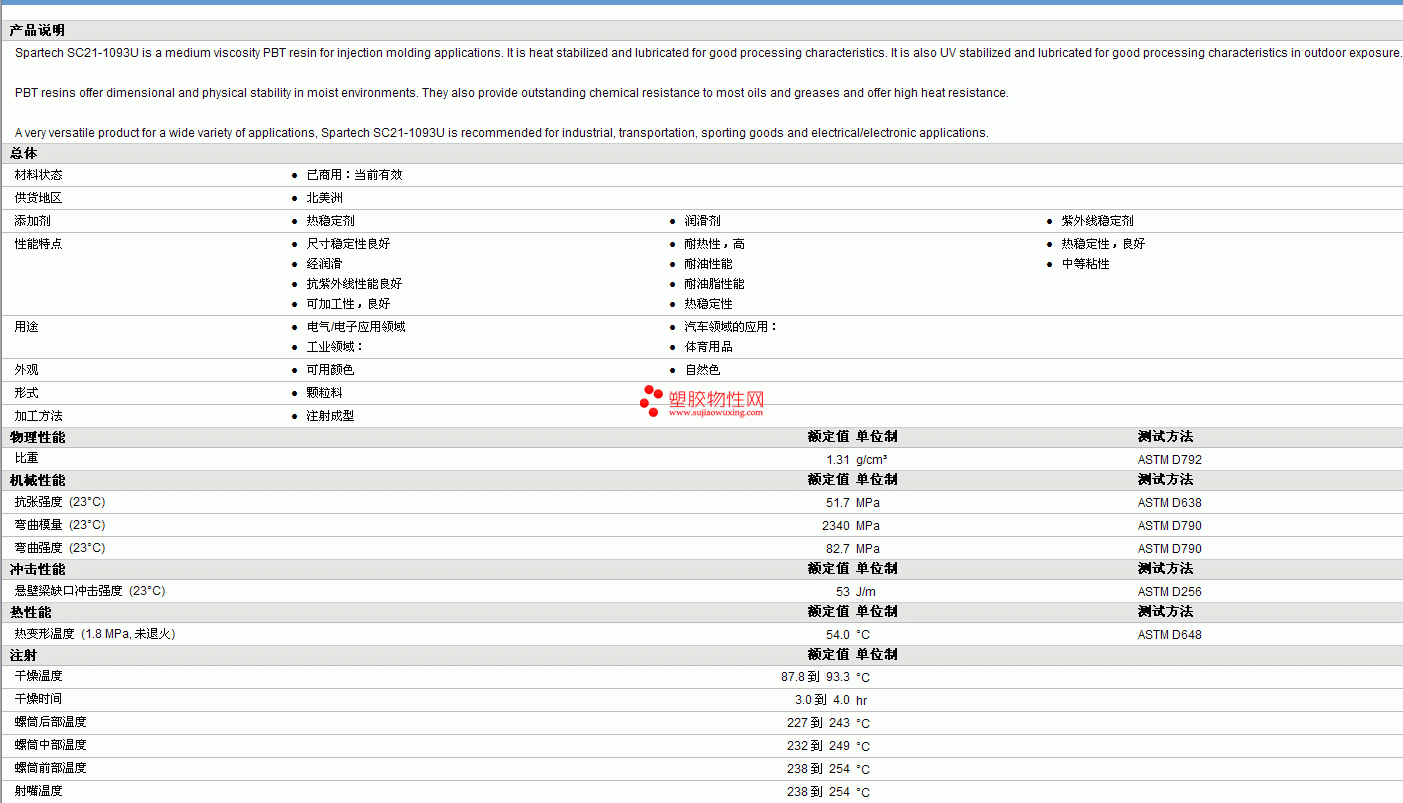1403x803 pixels.
Task: Select the 热性能 section header
Action: point(30,612)
